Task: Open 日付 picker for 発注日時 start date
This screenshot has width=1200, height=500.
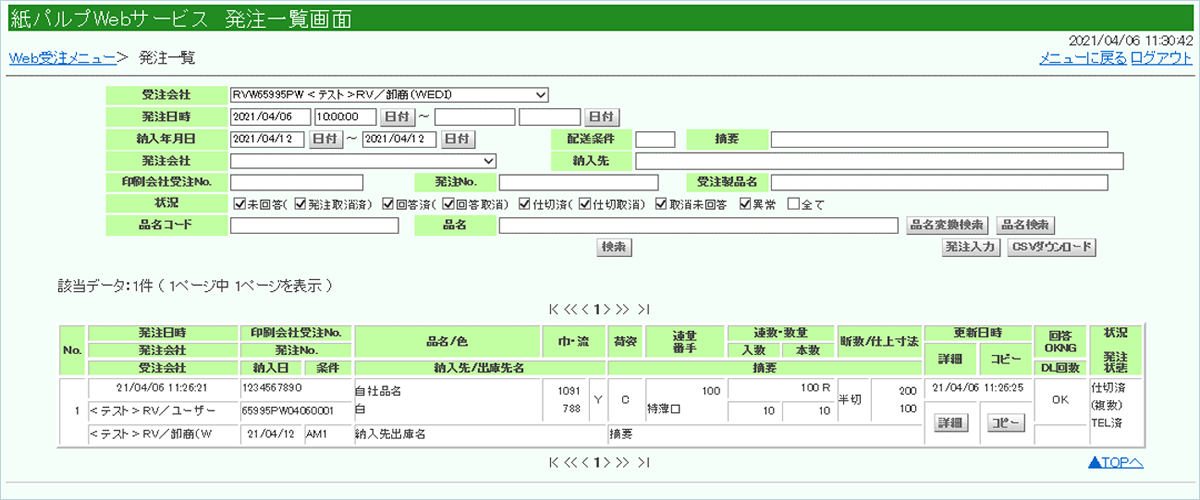Action: point(398,117)
